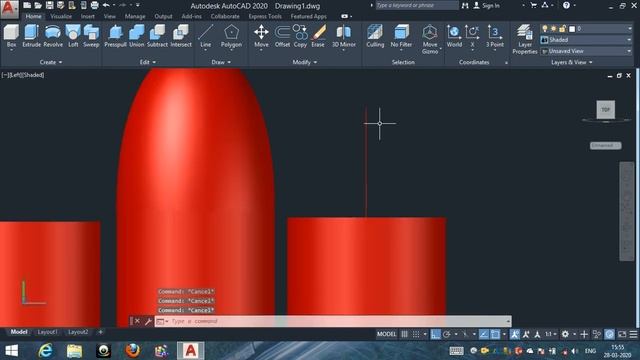Open the Help question mark button

pos(566,5)
